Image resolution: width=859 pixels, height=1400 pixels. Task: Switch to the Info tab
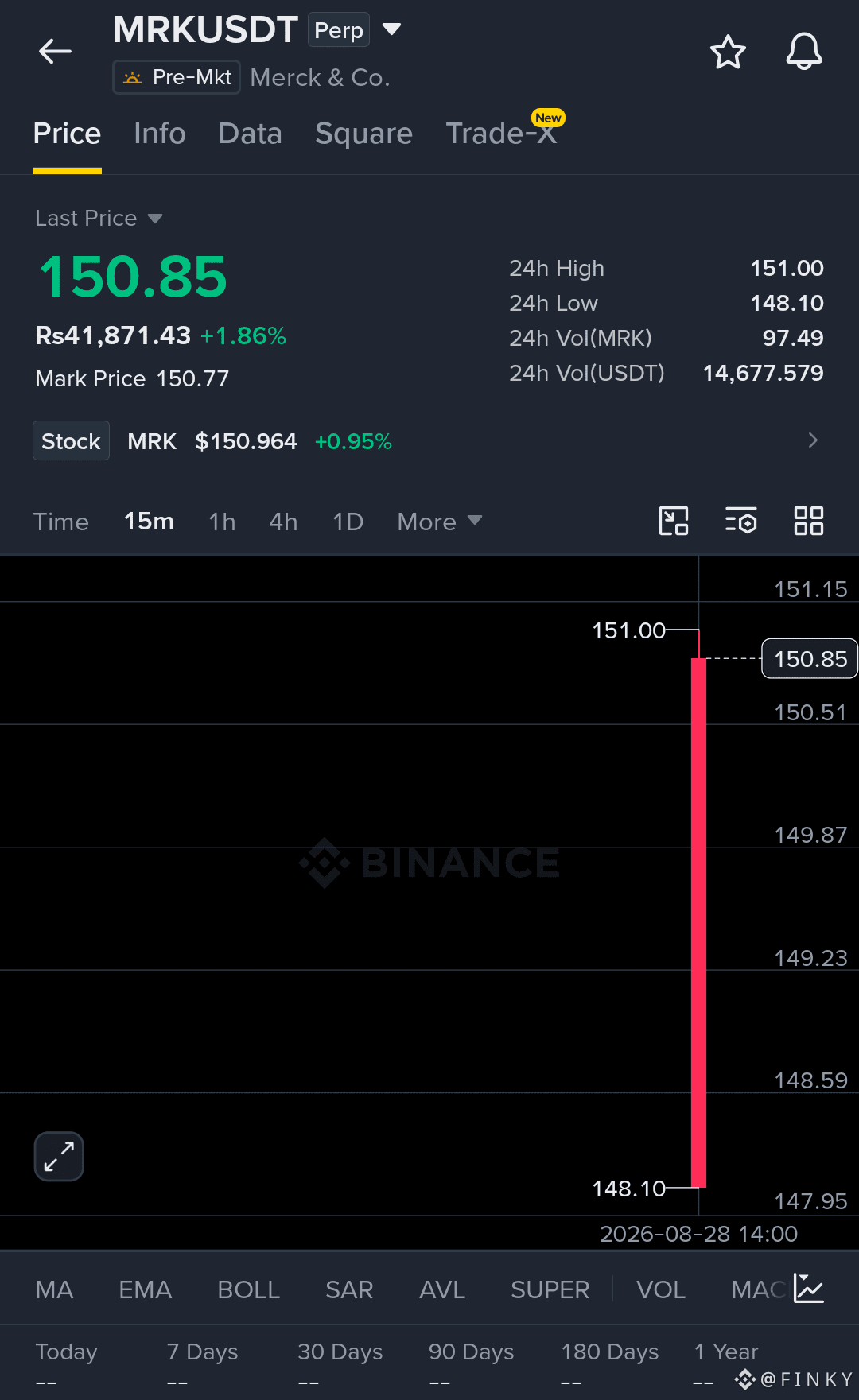pos(160,134)
